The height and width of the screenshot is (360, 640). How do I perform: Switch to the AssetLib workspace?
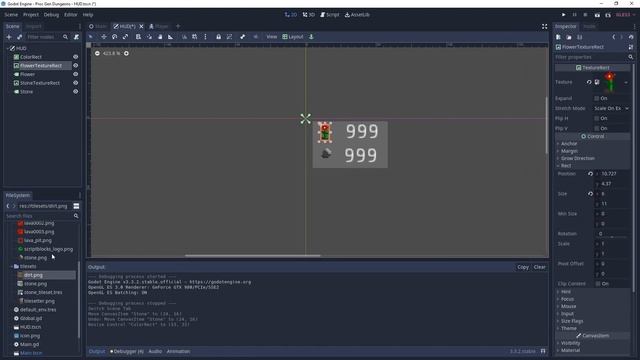click(357, 15)
